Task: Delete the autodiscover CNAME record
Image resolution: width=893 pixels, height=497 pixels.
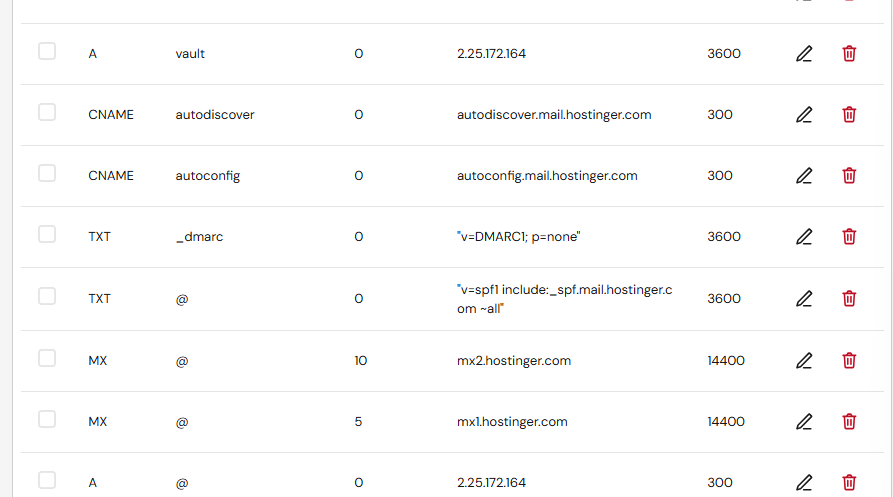Action: [x=849, y=114]
